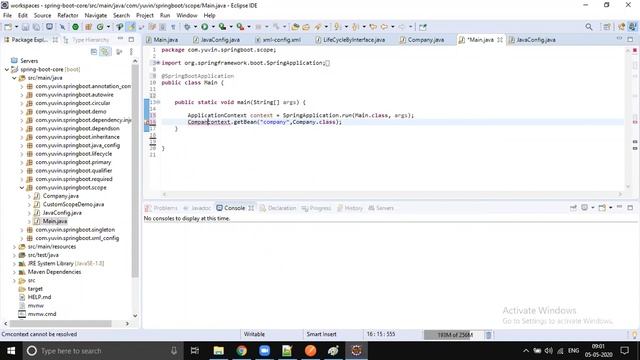
Task: Expand folded import block on line 3
Action: click(x=158, y=63)
